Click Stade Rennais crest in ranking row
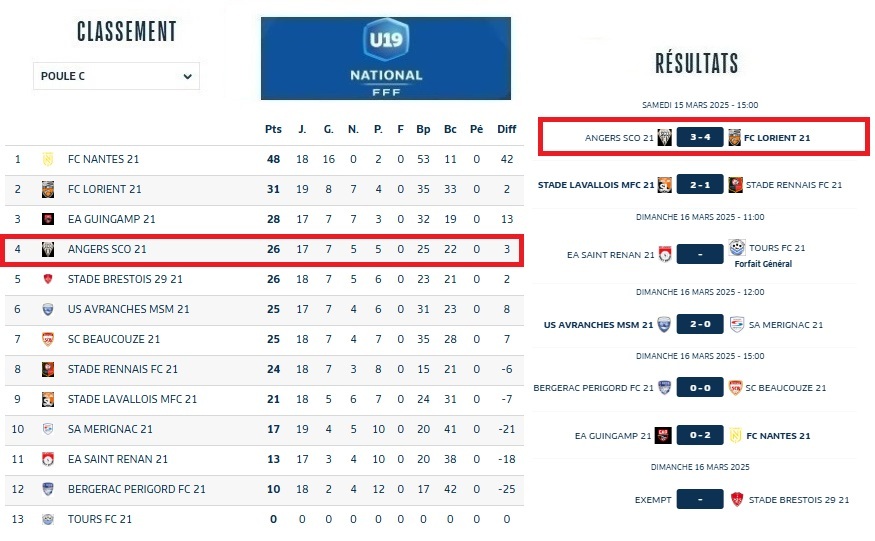This screenshot has height=541, width=875. click(47, 369)
